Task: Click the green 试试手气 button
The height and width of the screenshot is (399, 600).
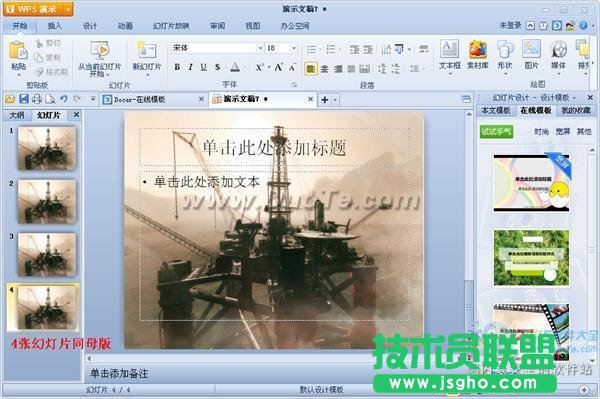Action: click(496, 132)
